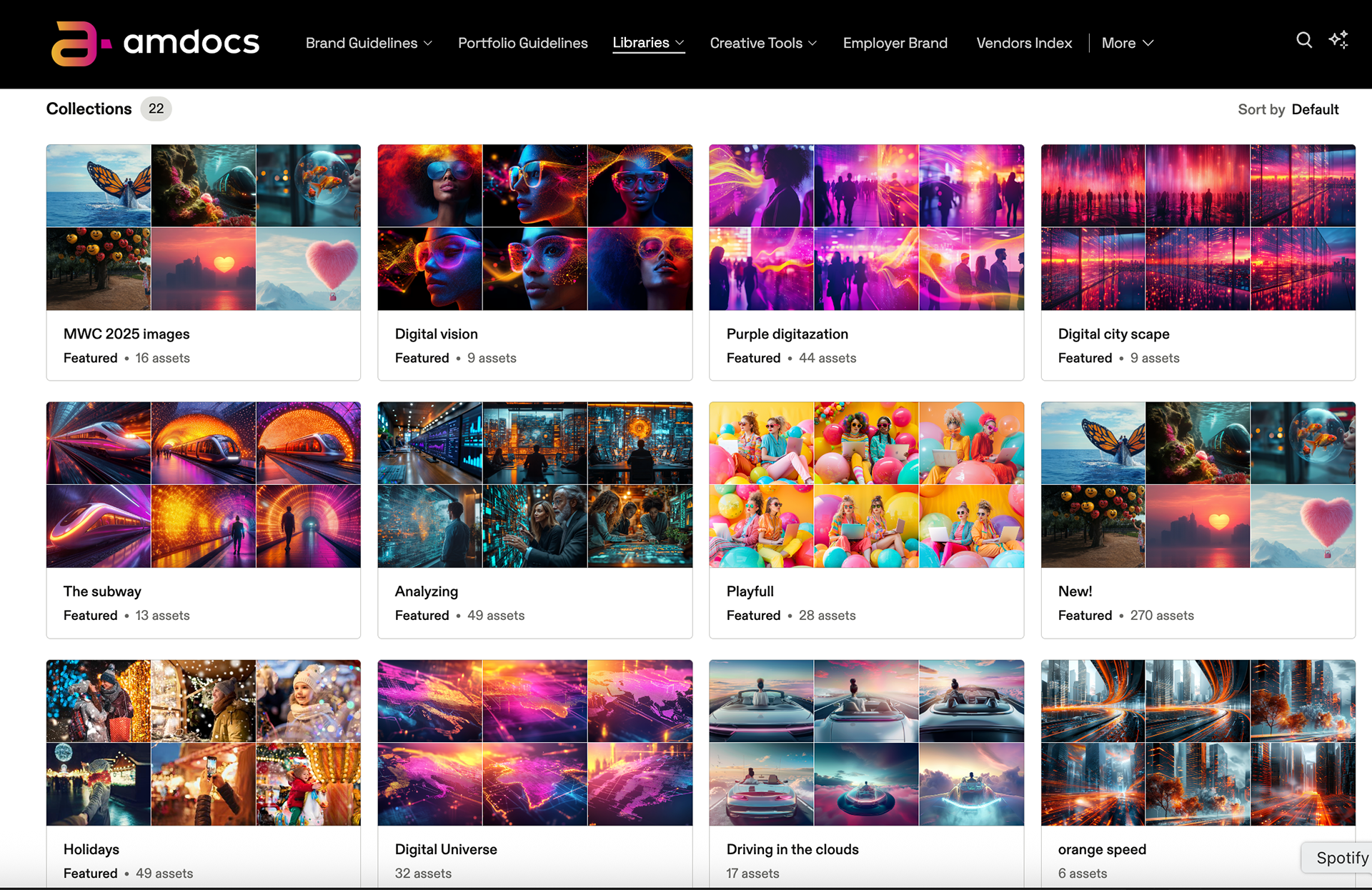Open the Employer Brand page
The width and height of the screenshot is (1372, 890).
pyautogui.click(x=895, y=44)
